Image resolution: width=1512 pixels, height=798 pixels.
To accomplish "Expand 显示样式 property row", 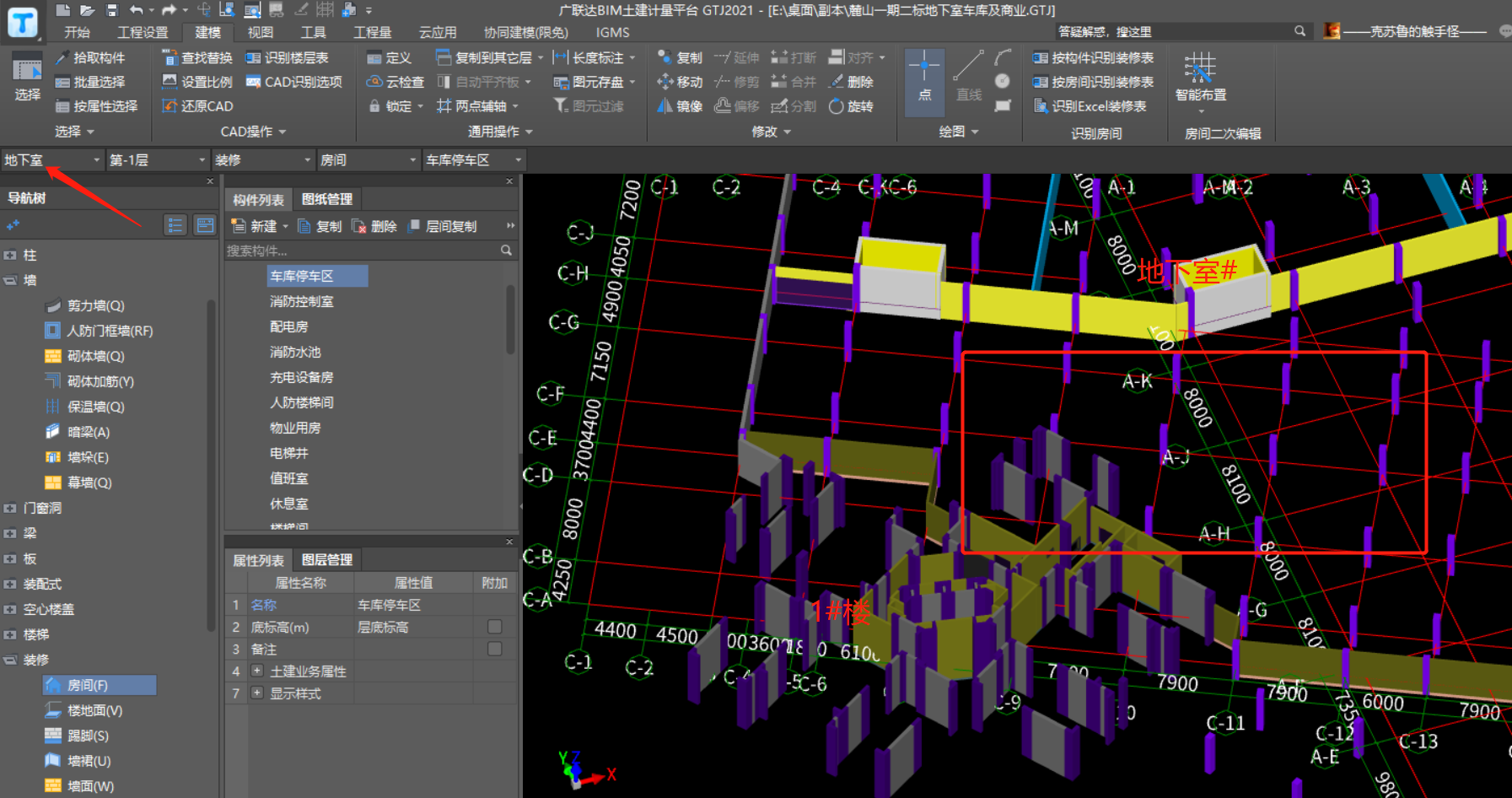I will tap(257, 693).
